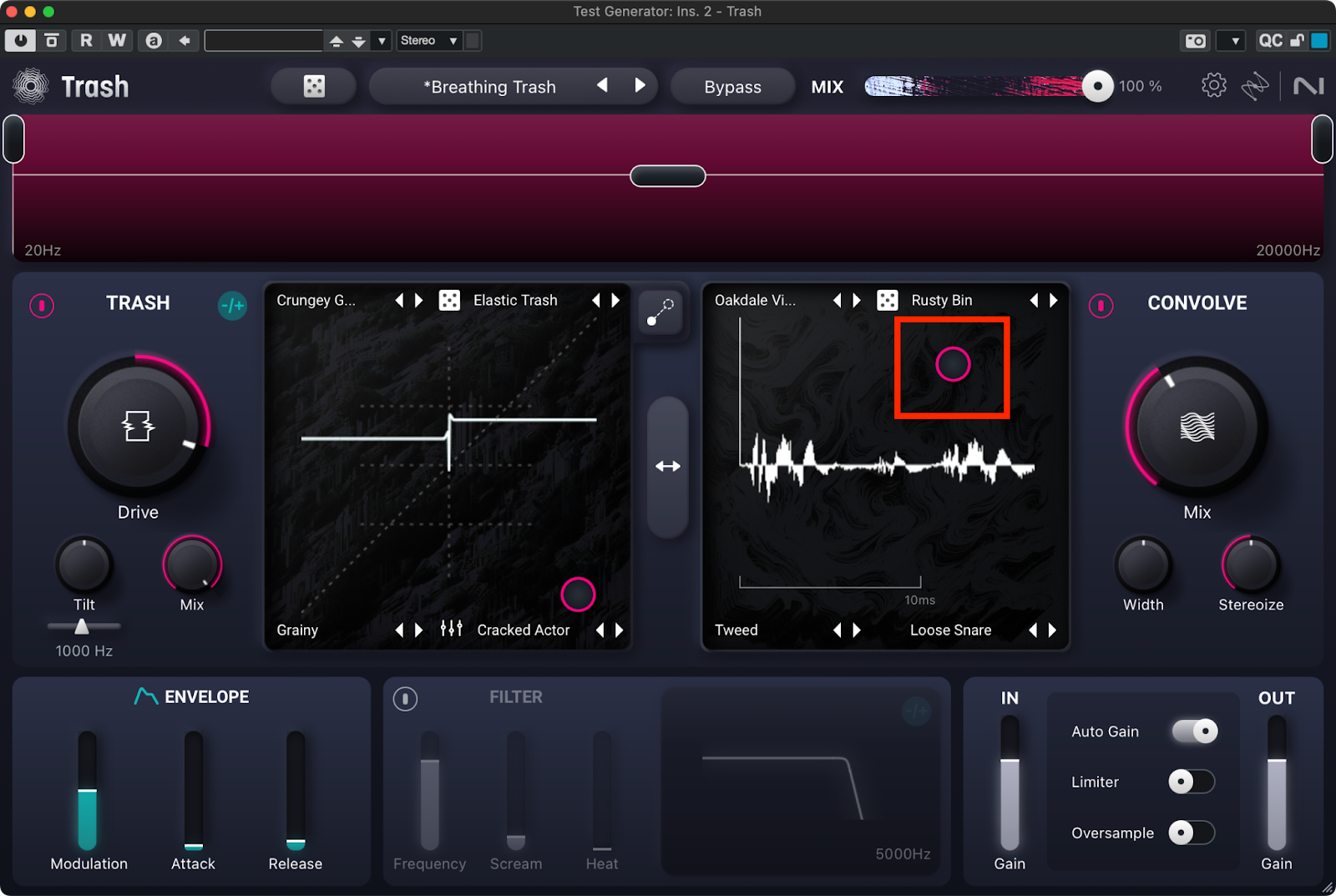Image resolution: width=1336 pixels, height=896 pixels.
Task: Toggle the FILTER module power button
Action: pos(405,698)
